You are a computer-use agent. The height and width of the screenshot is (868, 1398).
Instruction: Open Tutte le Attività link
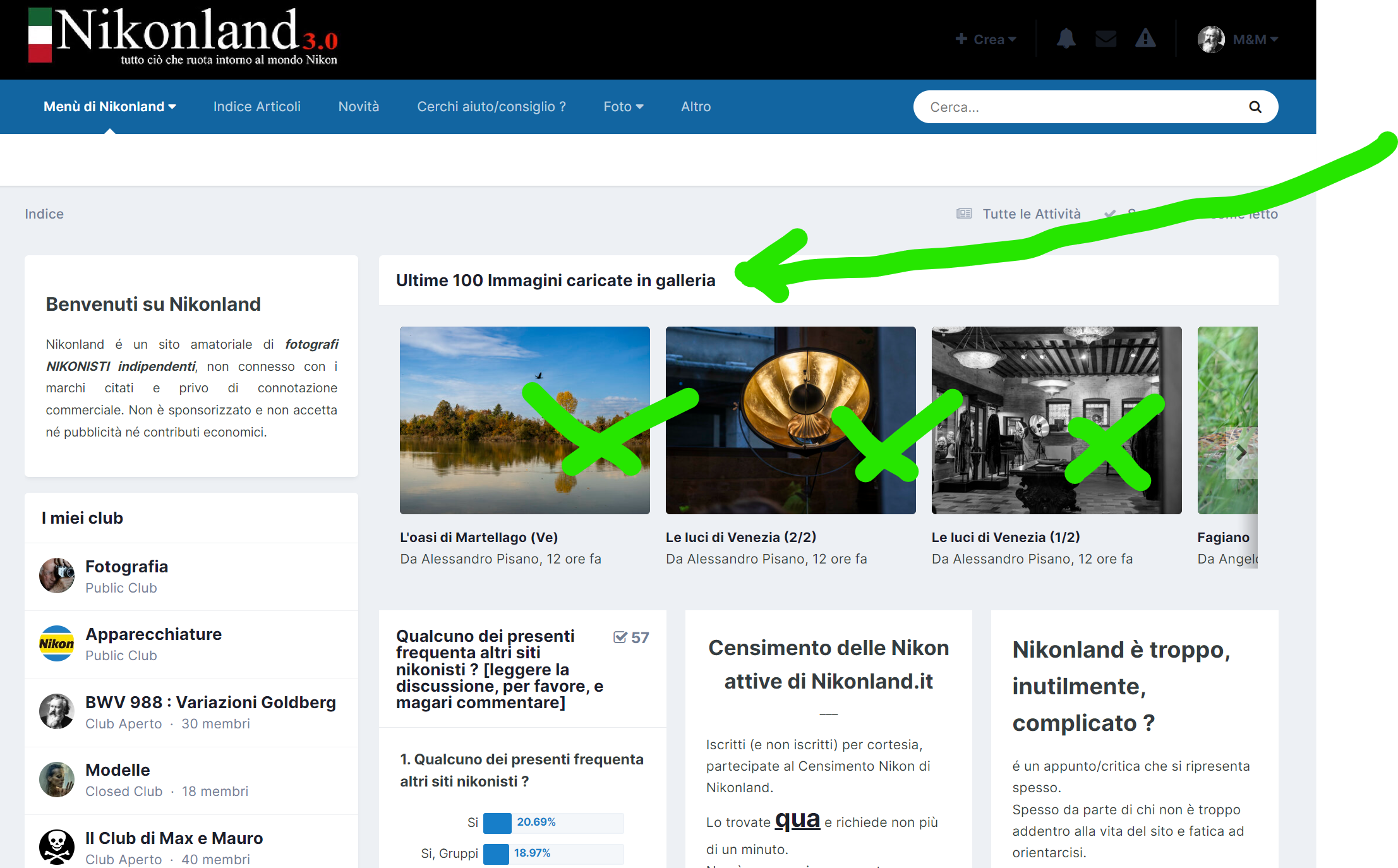pyautogui.click(x=1032, y=214)
